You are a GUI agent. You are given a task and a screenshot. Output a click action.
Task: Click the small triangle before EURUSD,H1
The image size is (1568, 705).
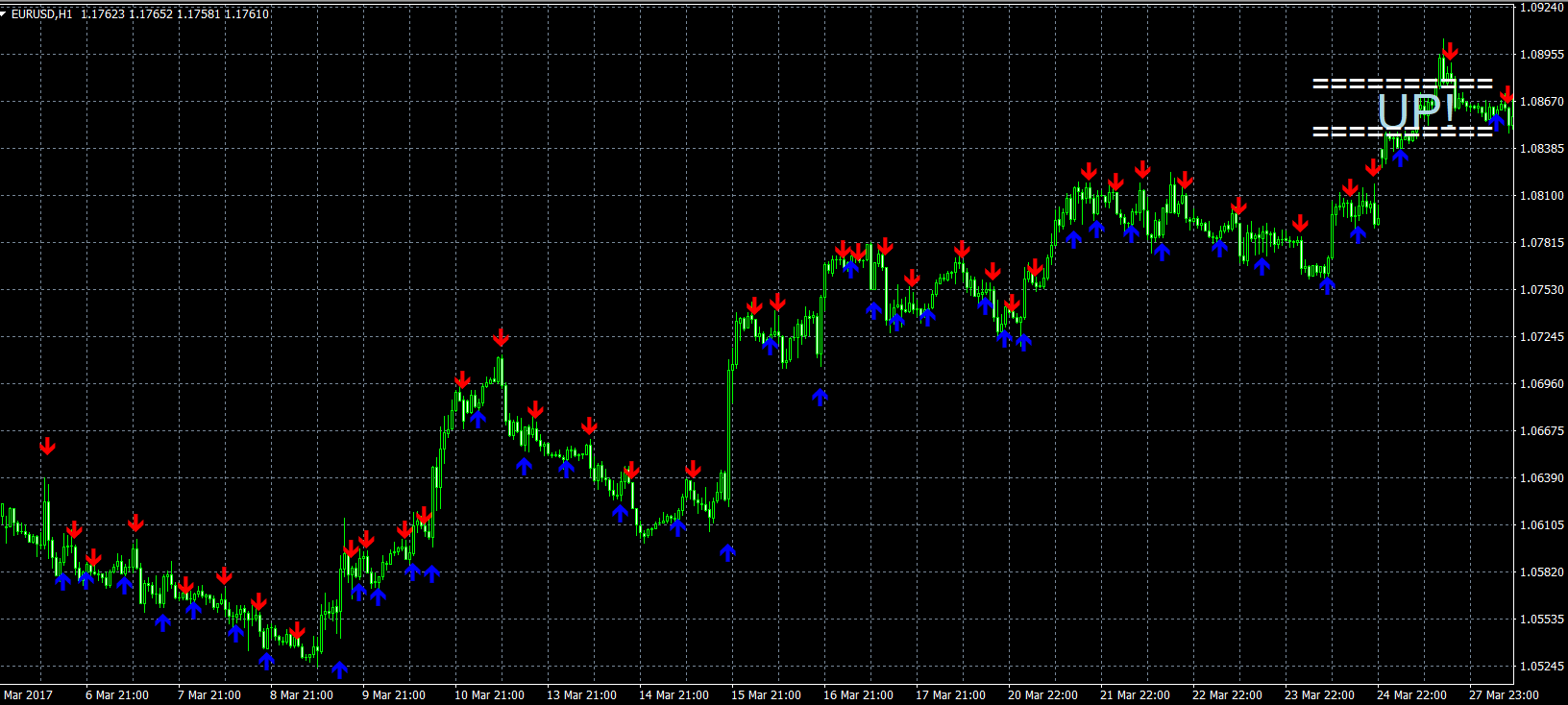(4, 14)
